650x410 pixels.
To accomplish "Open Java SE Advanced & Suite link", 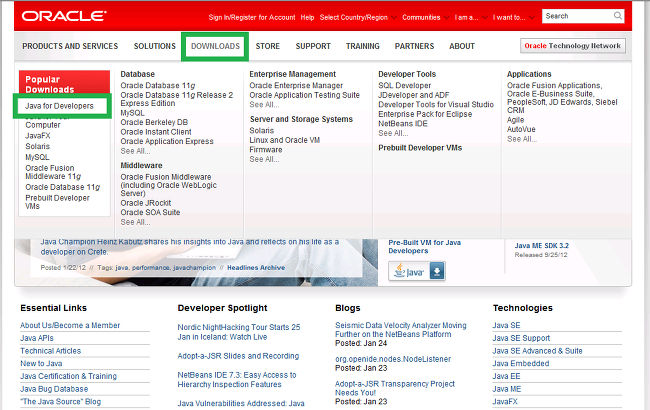I will pos(537,351).
